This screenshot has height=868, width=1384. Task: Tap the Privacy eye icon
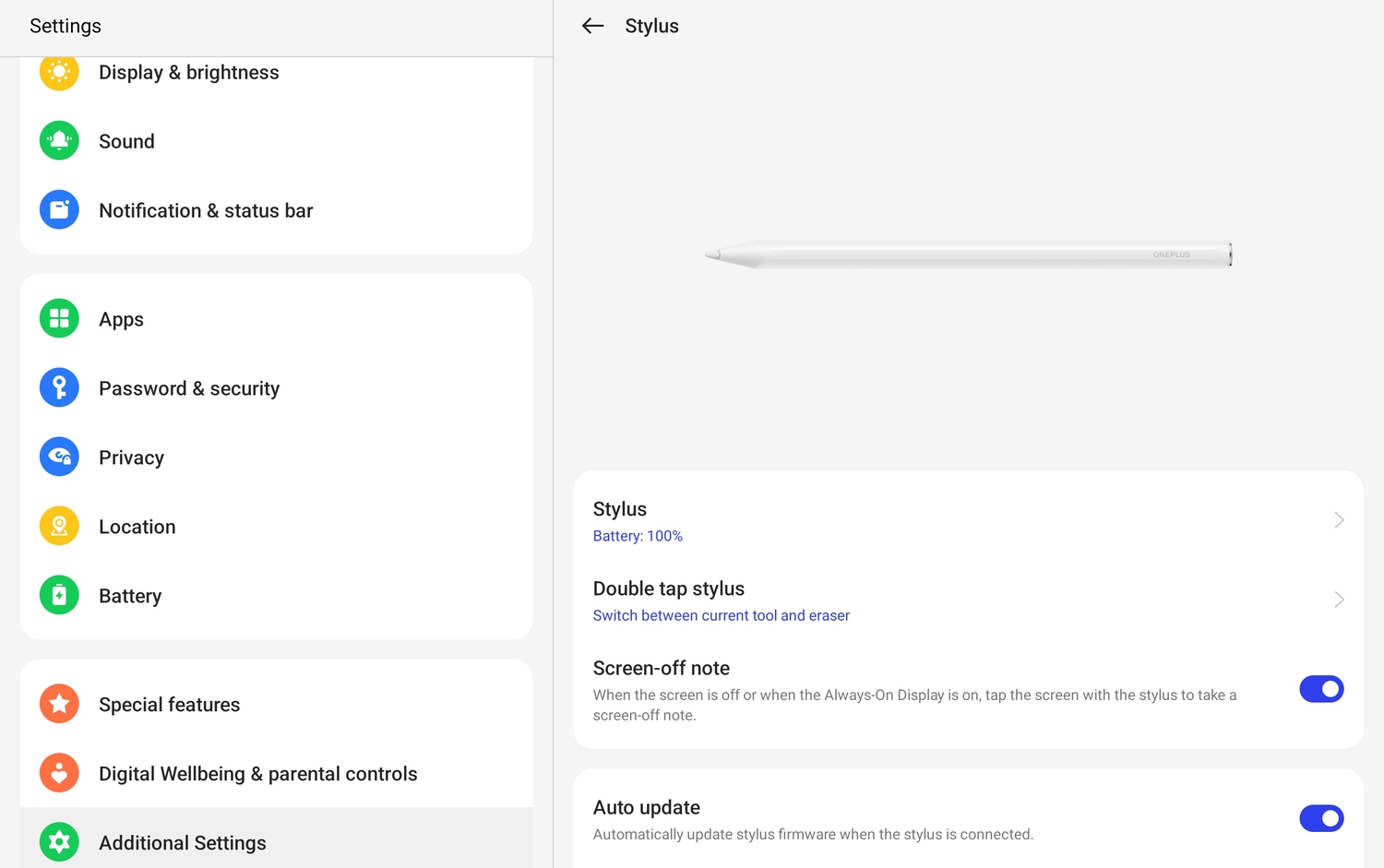59,458
